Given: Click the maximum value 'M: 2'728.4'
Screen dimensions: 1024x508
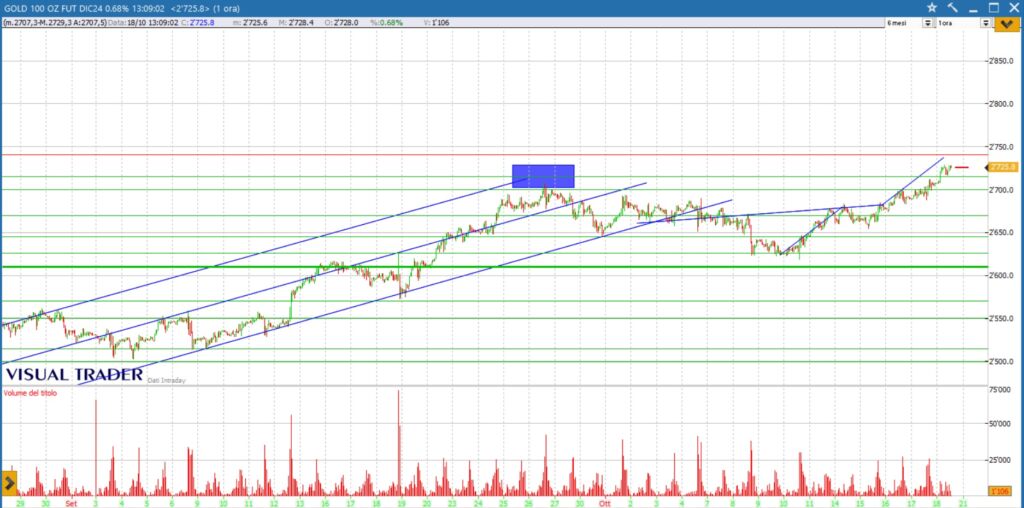Looking at the screenshot, I should (x=296, y=23).
